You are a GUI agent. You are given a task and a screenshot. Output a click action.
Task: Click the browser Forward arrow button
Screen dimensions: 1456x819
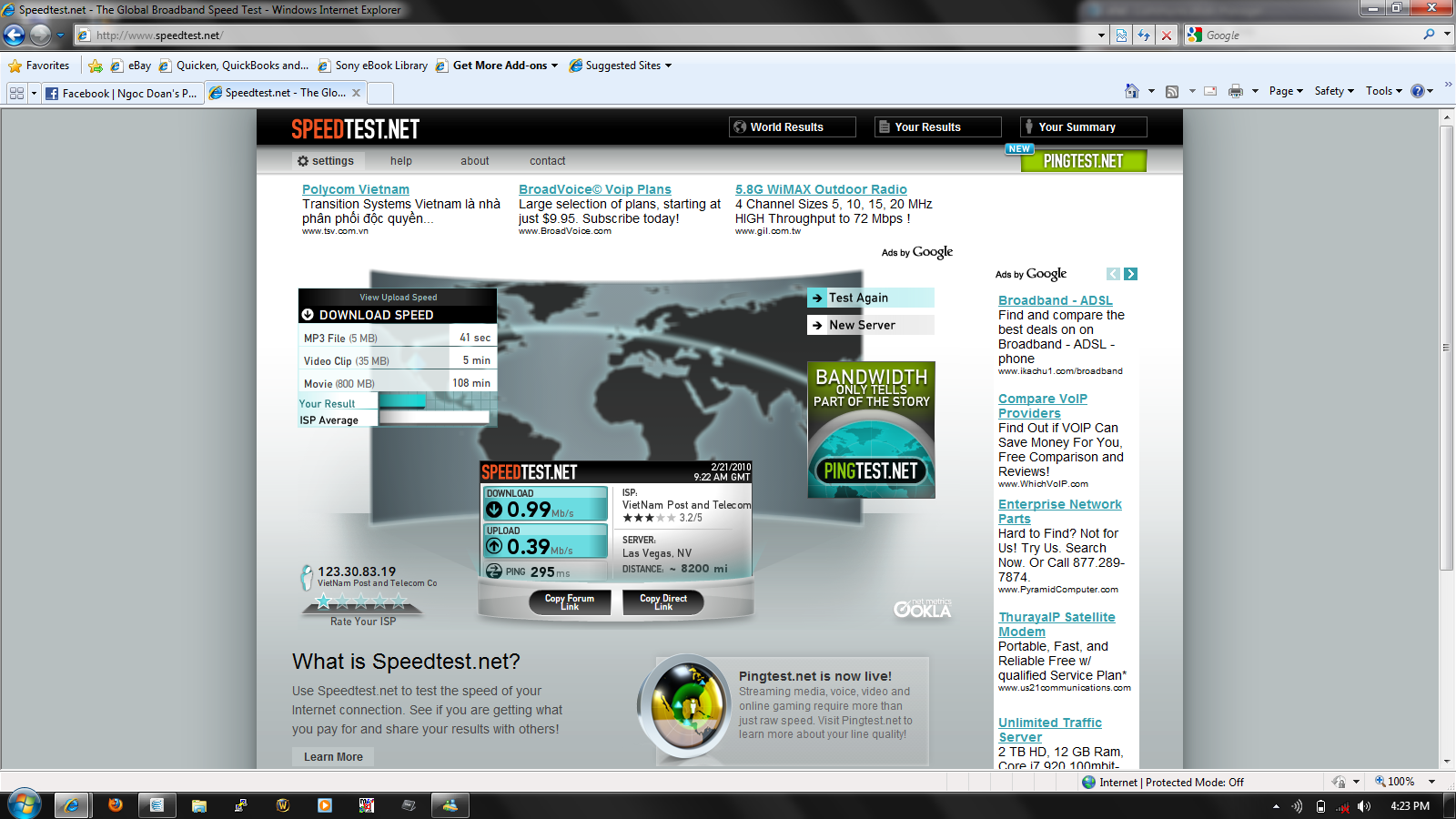coord(40,35)
